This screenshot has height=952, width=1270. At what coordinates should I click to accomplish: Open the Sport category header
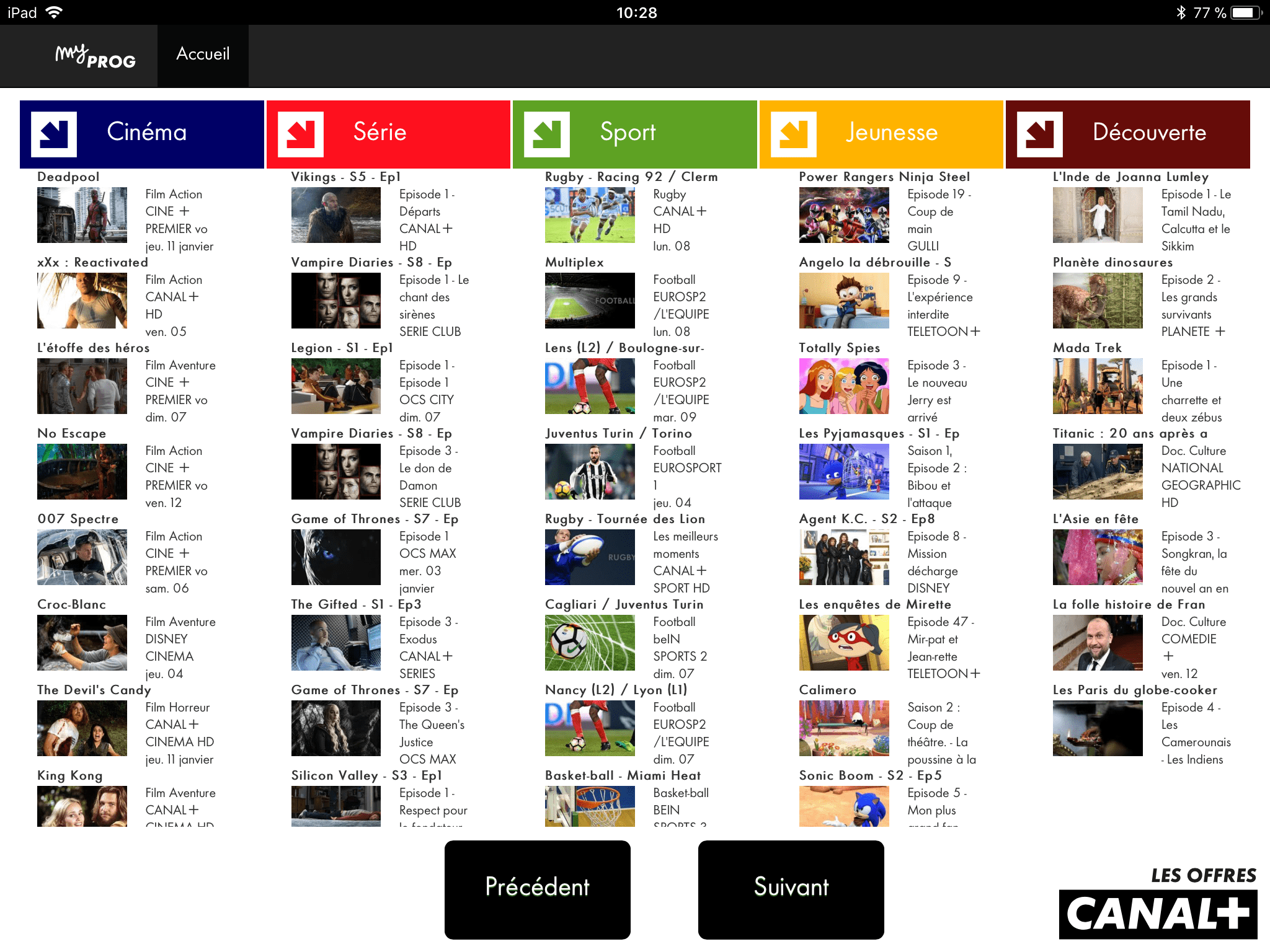click(635, 134)
